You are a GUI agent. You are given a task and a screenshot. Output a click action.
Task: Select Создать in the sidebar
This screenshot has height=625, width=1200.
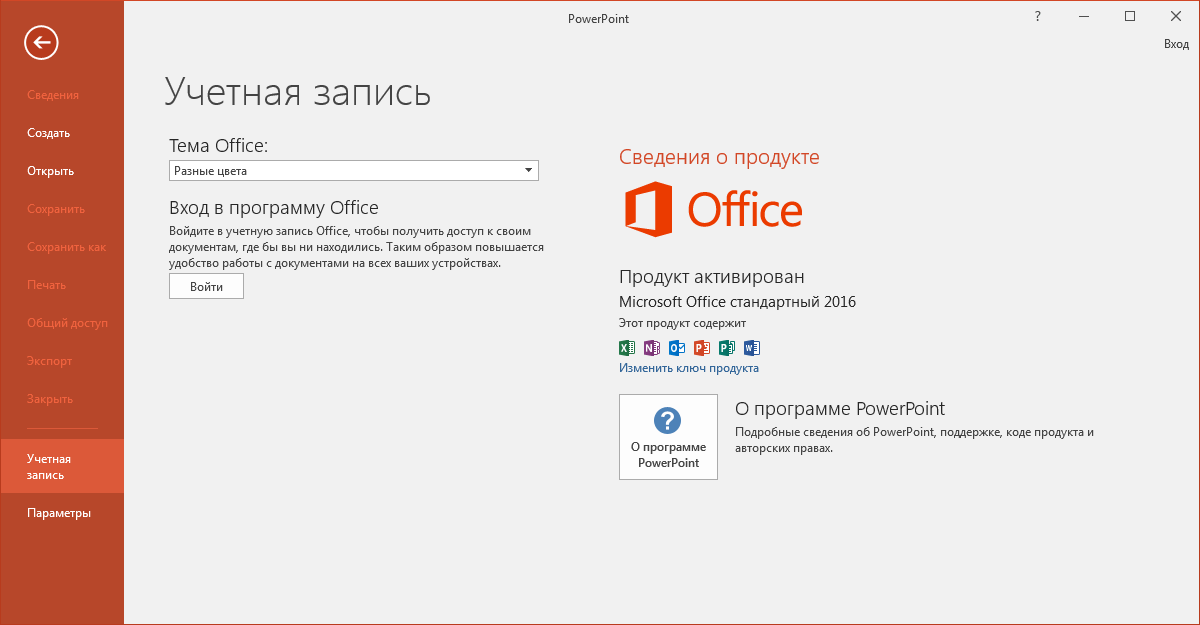click(x=49, y=133)
